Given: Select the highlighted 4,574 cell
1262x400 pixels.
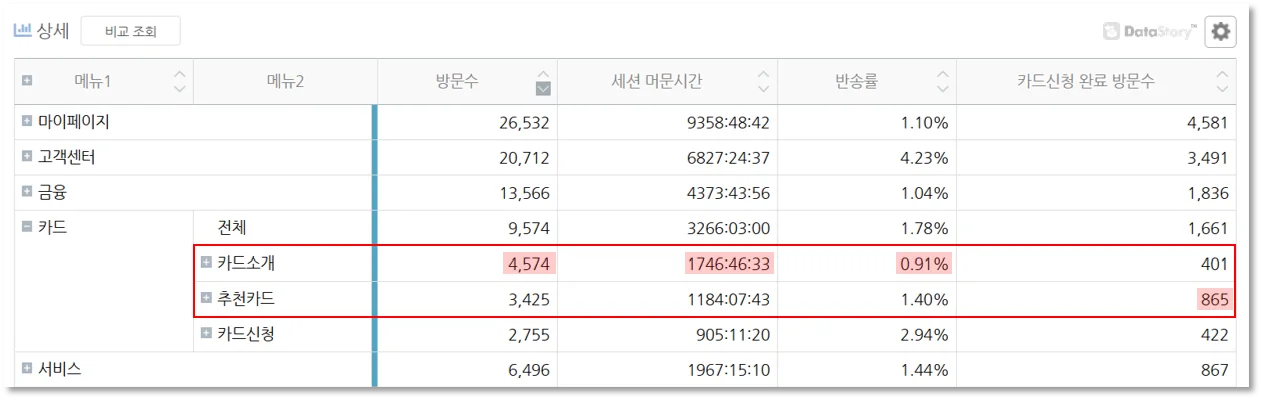Looking at the screenshot, I should pos(528,263).
